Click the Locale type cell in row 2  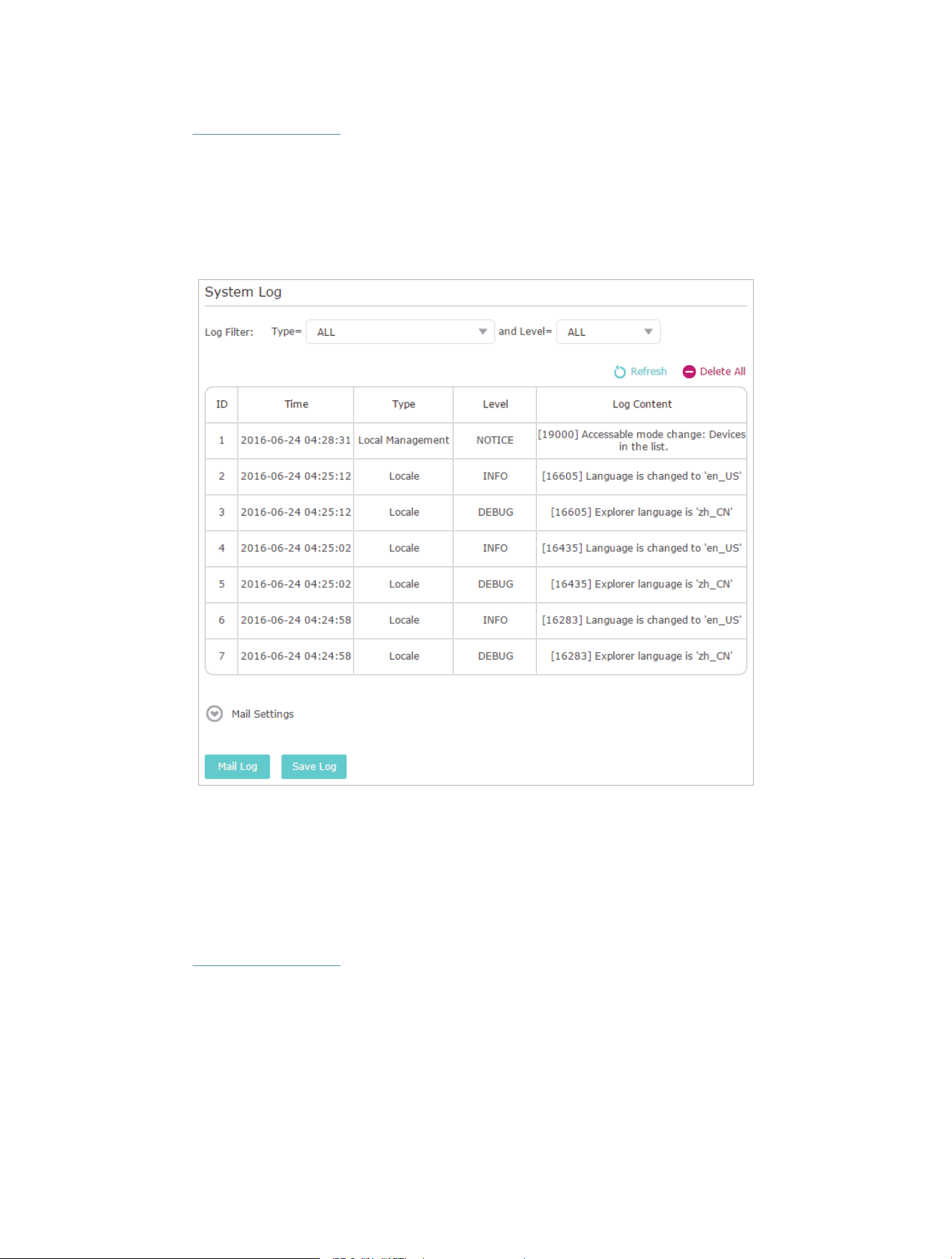(404, 476)
